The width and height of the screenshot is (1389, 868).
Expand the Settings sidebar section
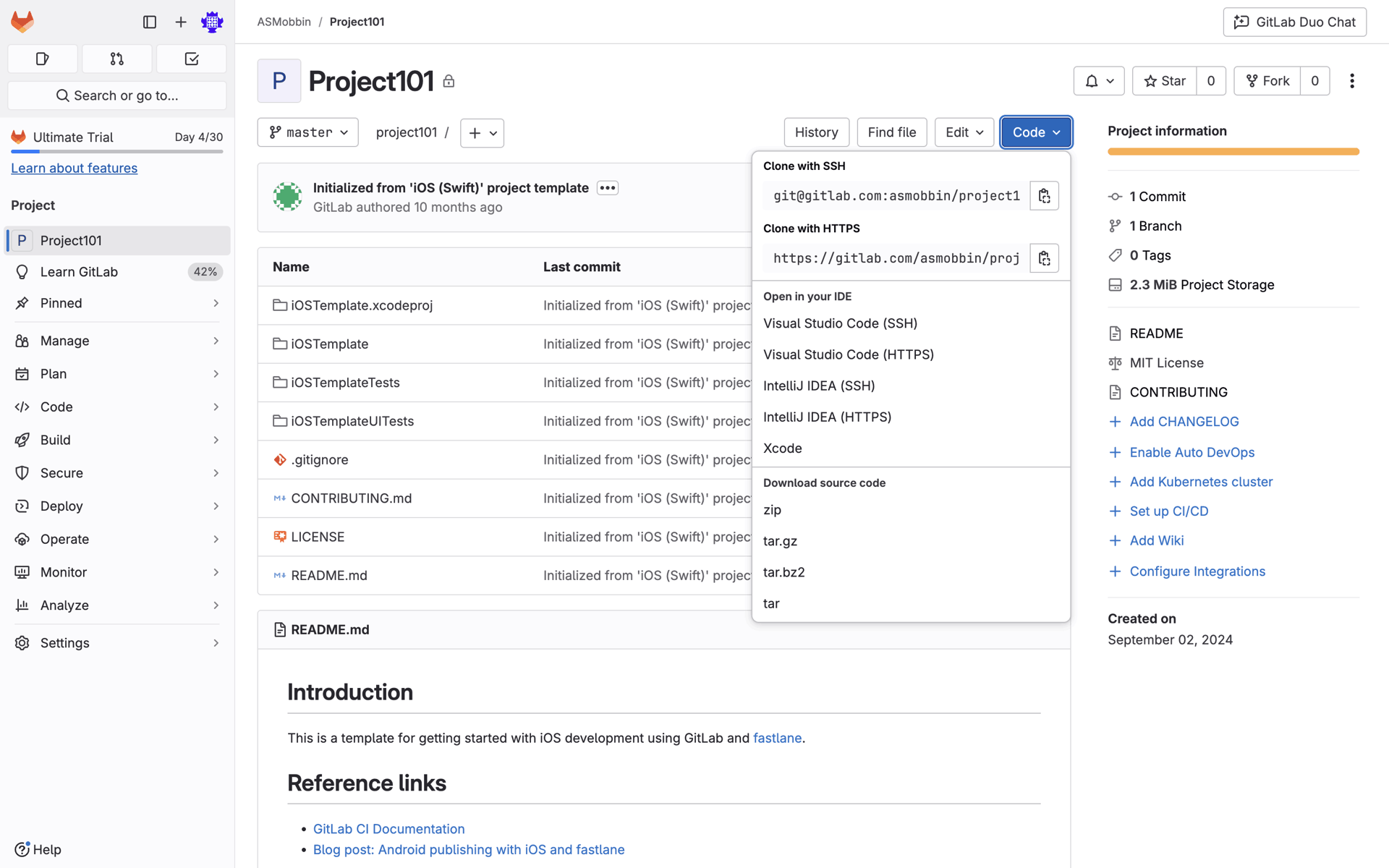pos(117,643)
